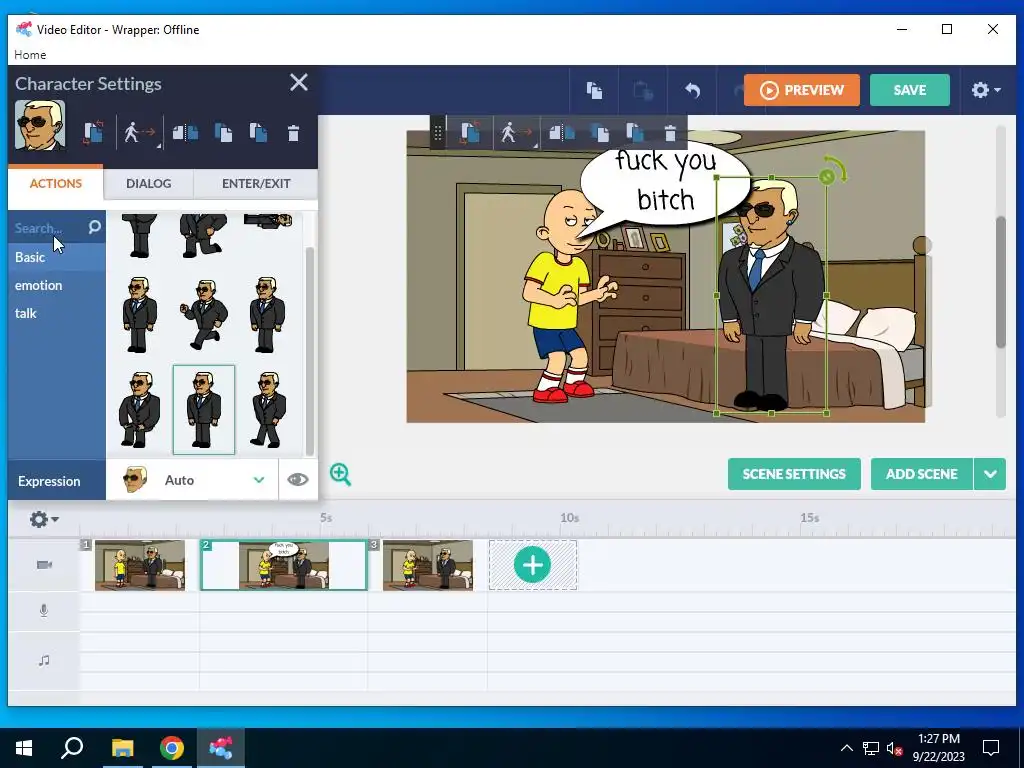Select scene 2 thumbnail in timeline
The image size is (1024, 768).
coord(284,565)
